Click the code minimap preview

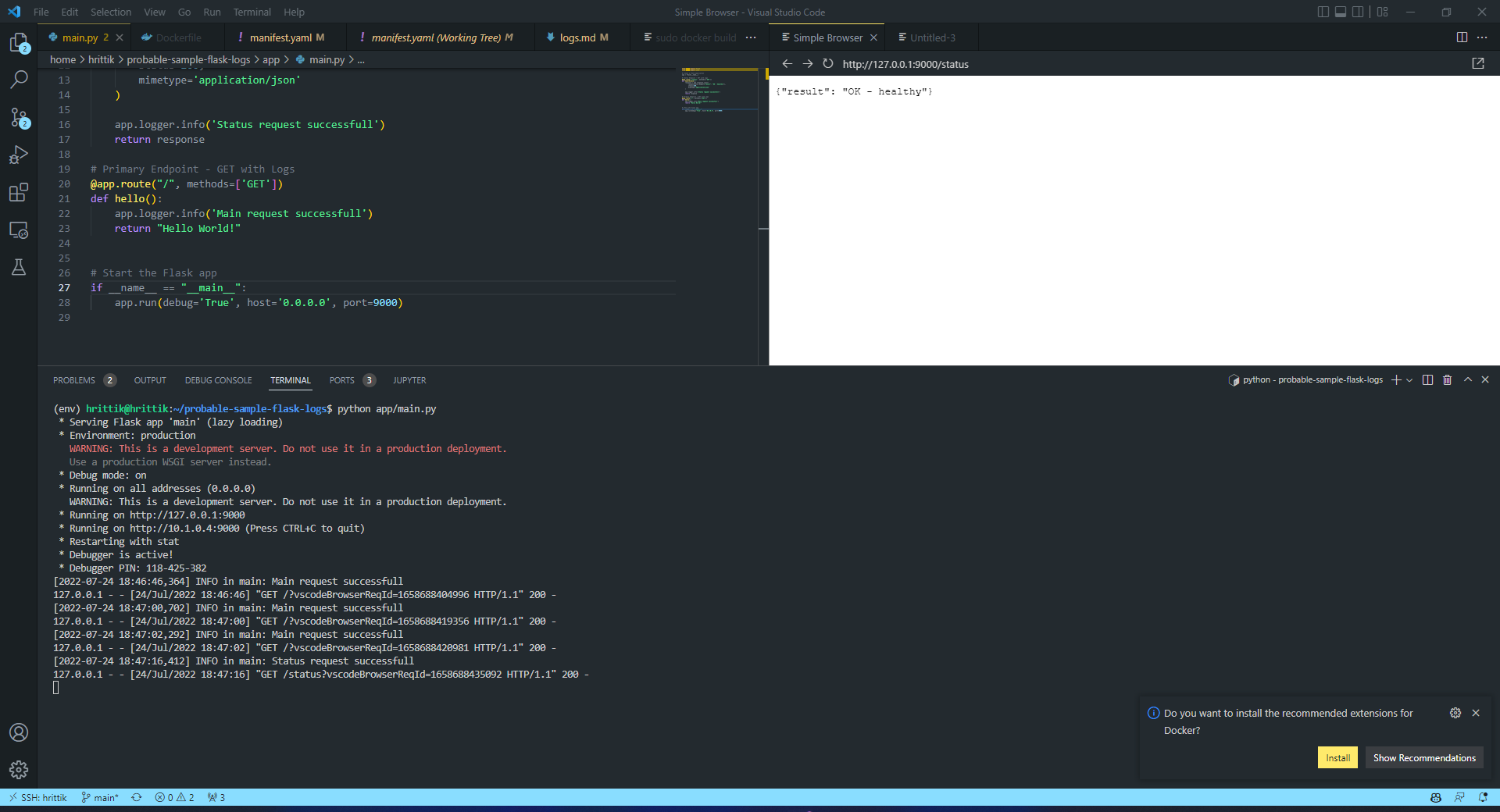[719, 91]
